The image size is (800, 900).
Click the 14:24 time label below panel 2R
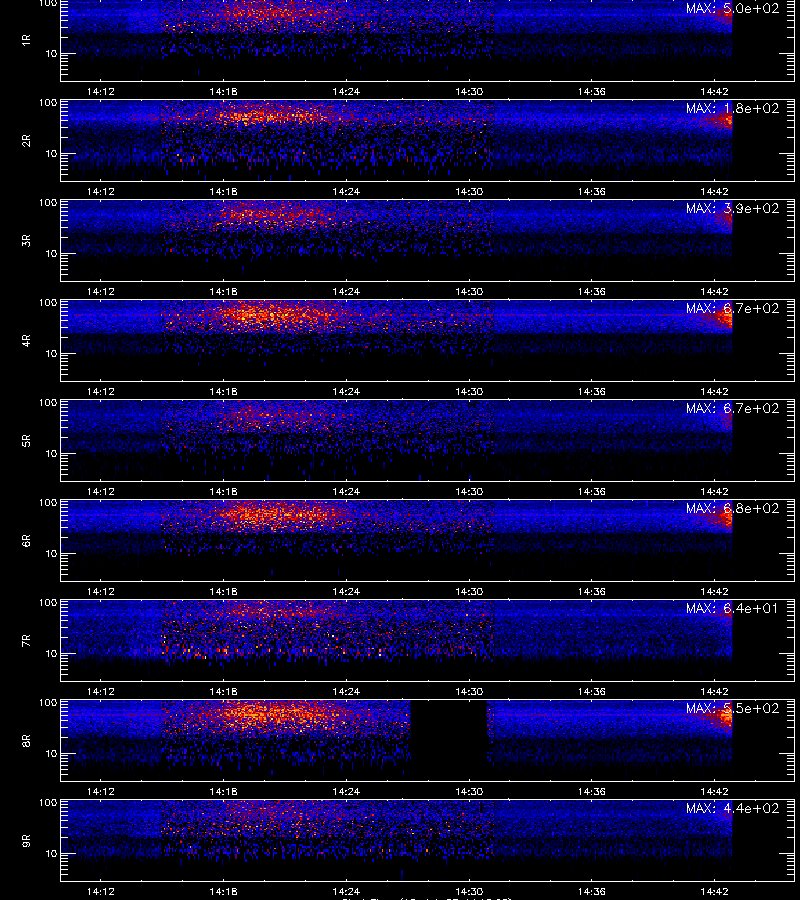point(346,191)
